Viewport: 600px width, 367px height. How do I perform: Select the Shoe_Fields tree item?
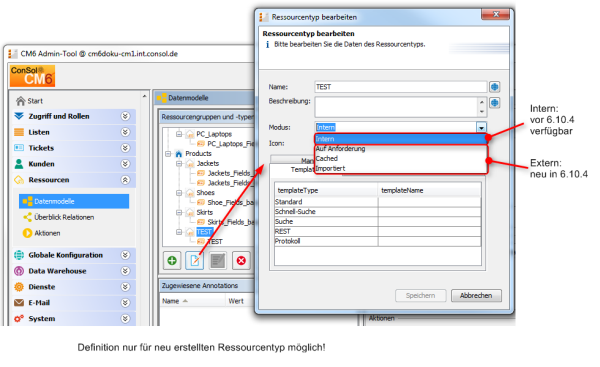pos(230,202)
